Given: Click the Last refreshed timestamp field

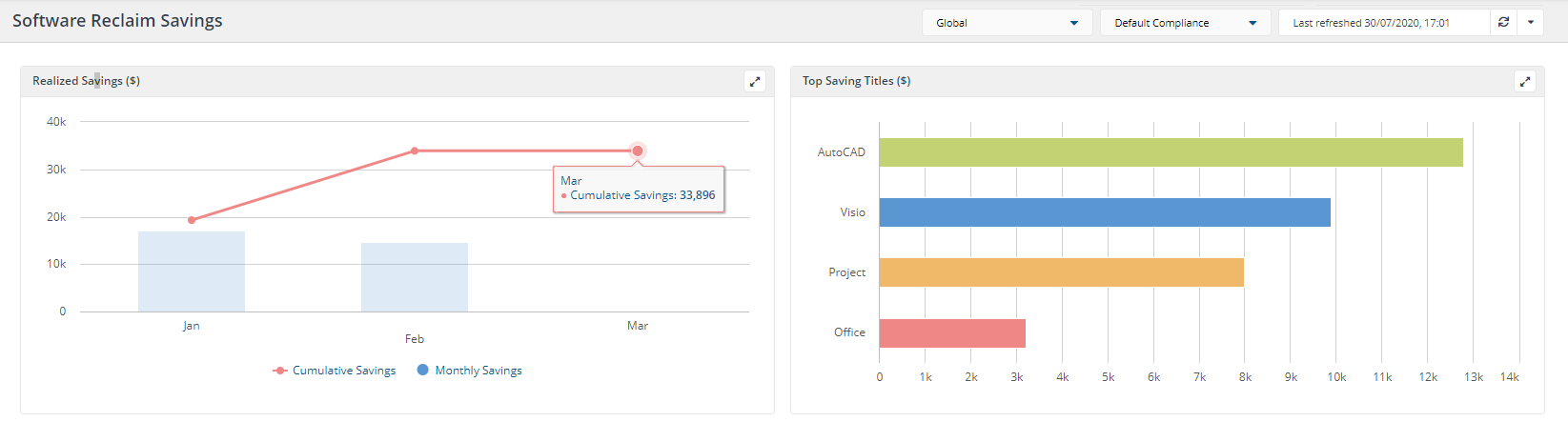Looking at the screenshot, I should [x=1383, y=23].
